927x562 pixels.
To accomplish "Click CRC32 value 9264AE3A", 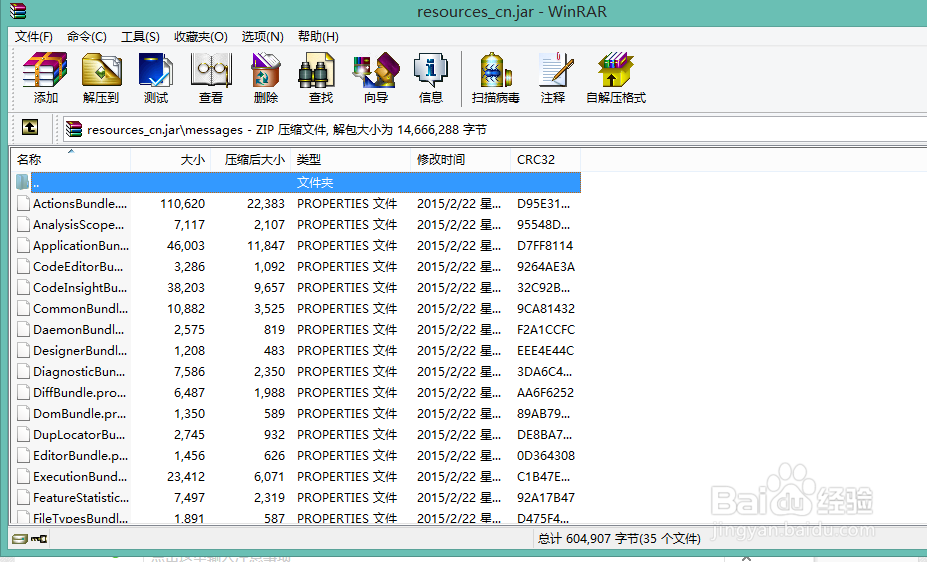I will point(546,267).
